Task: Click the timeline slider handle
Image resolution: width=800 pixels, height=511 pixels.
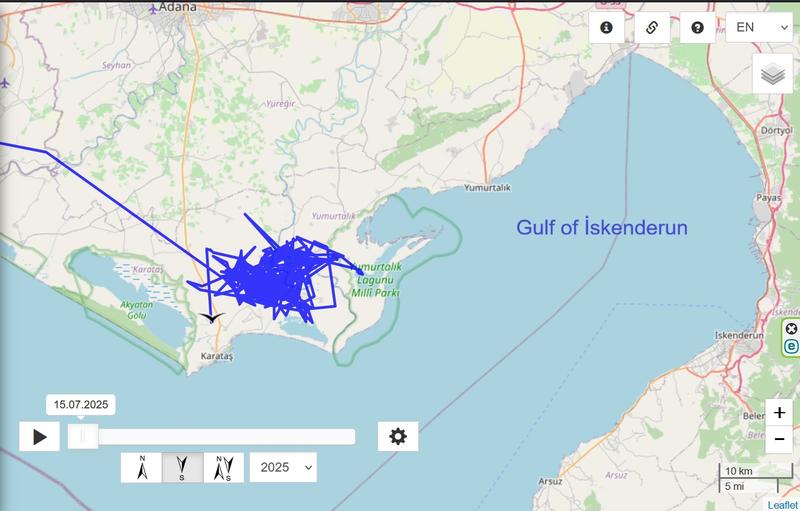Action: (x=83, y=437)
